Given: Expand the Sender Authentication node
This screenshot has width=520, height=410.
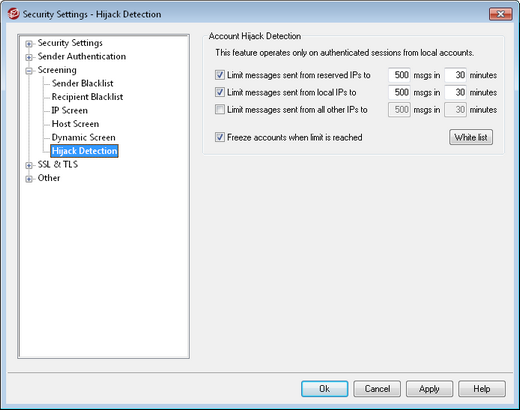Looking at the screenshot, I should coord(29,57).
